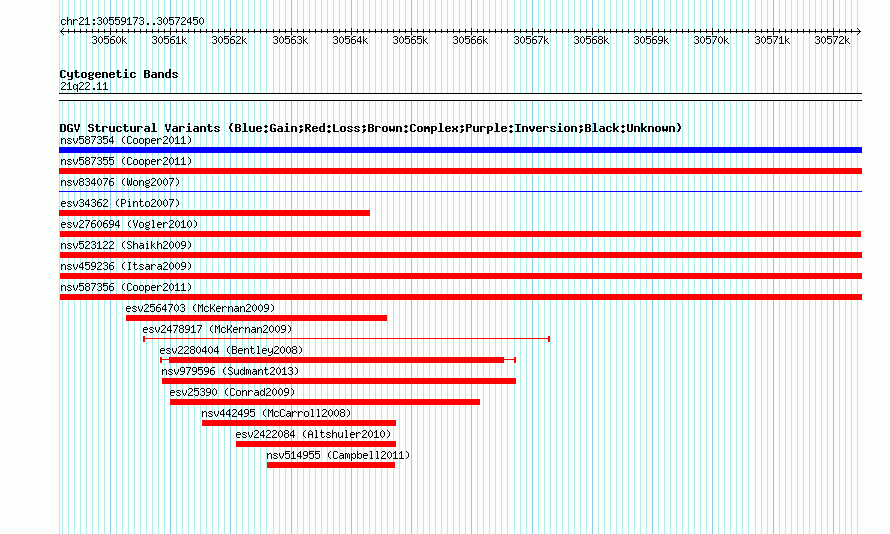Select the red esv2760694 bar
890x534 pixels.
[x=460, y=234]
